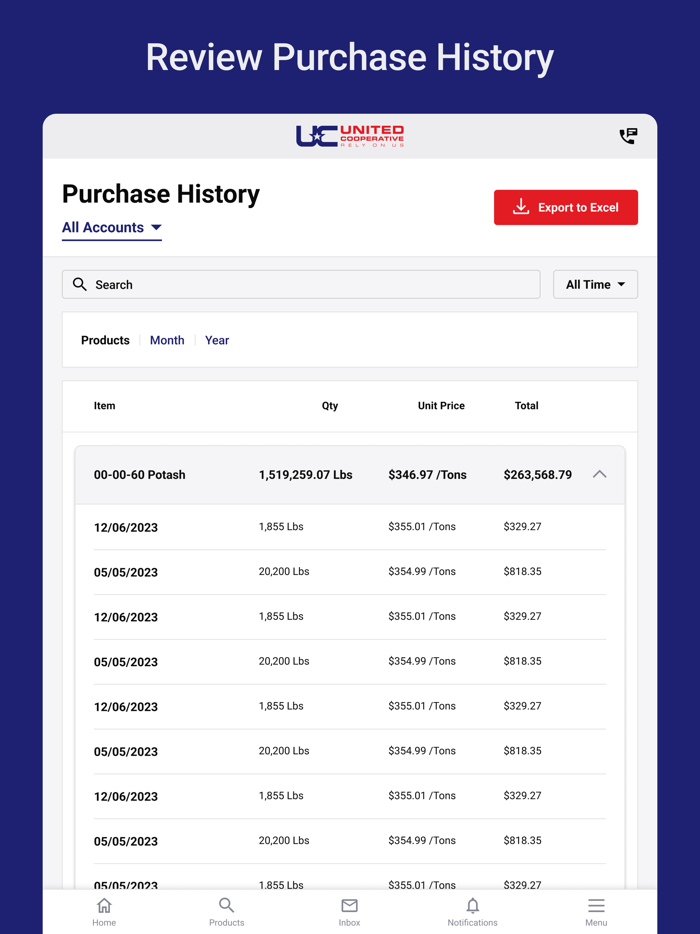Screen dimensions: 700x934
Task: Click the $263,568.79 total
Action: pos(537,475)
